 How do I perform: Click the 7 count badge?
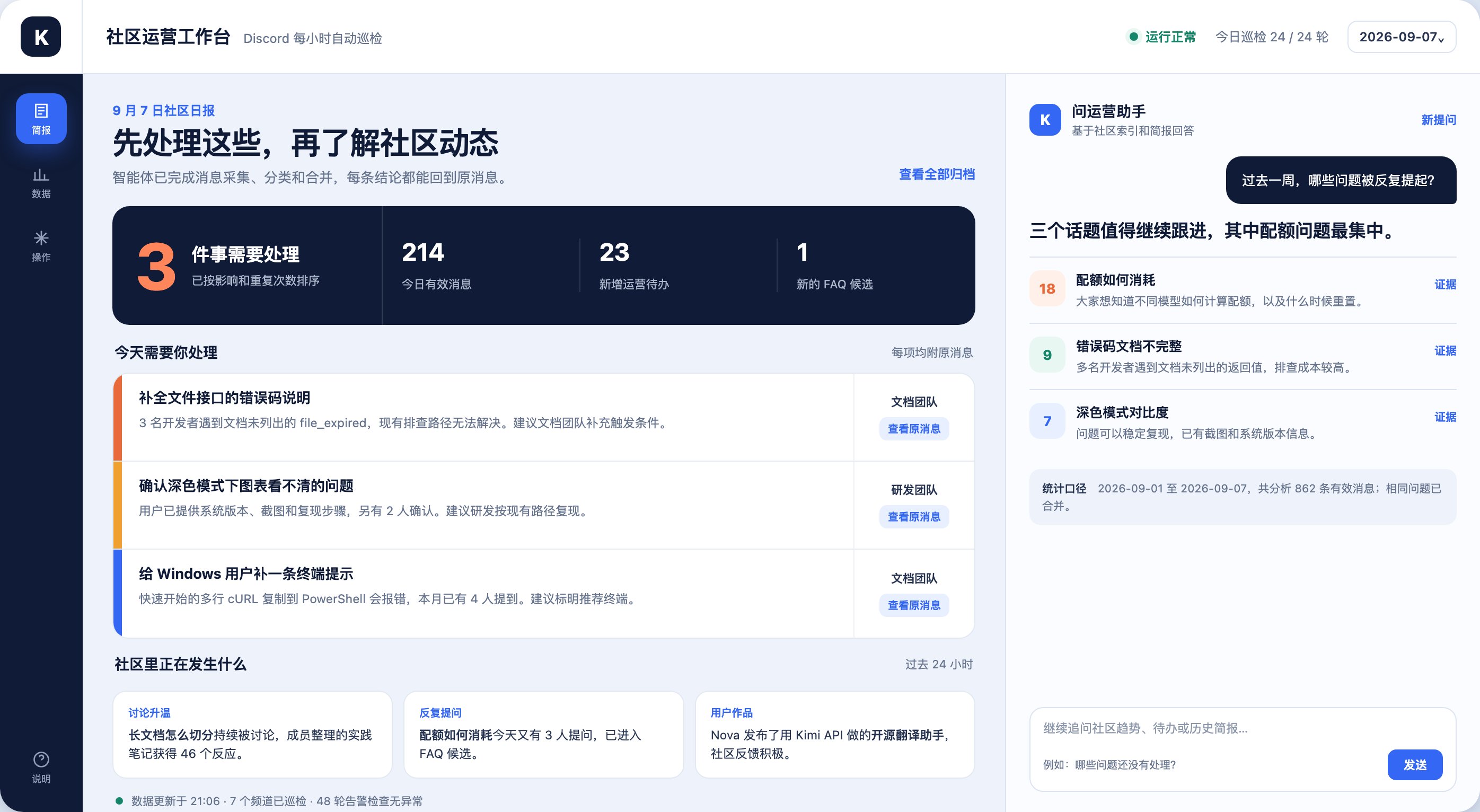1047,421
